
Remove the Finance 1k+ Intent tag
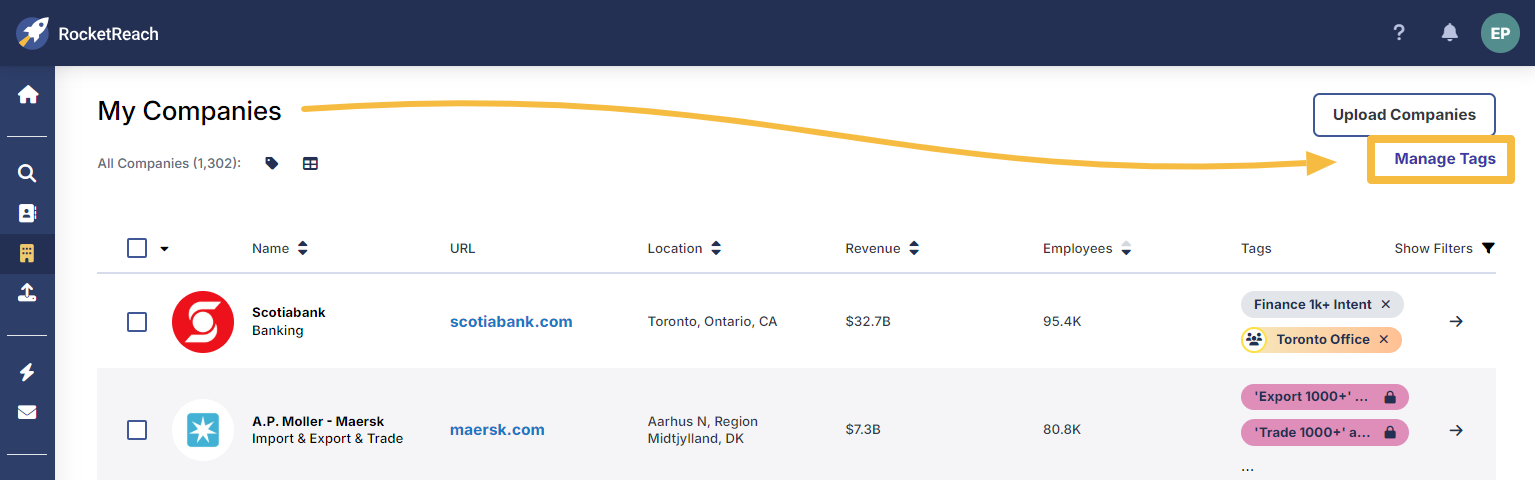click(1385, 304)
